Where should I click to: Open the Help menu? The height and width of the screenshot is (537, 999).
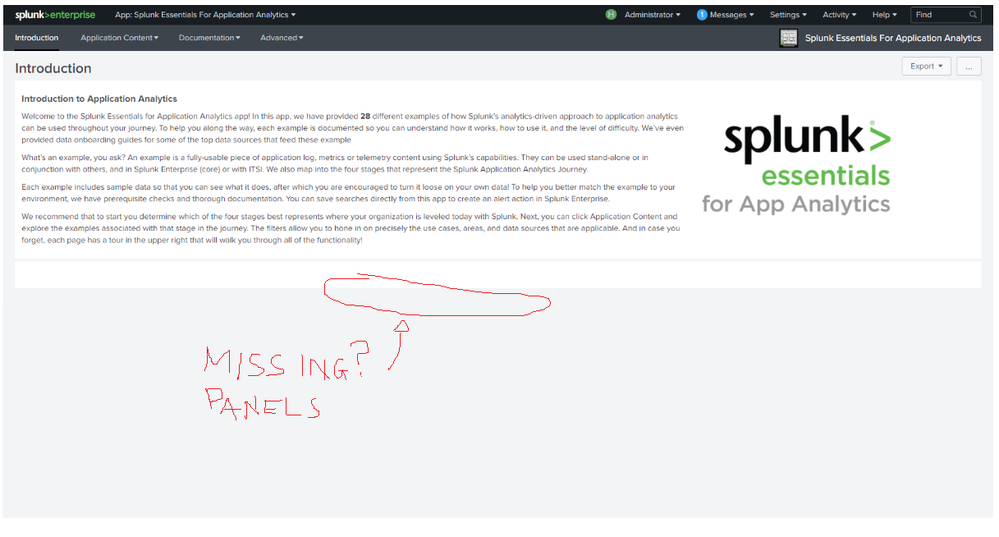point(884,15)
